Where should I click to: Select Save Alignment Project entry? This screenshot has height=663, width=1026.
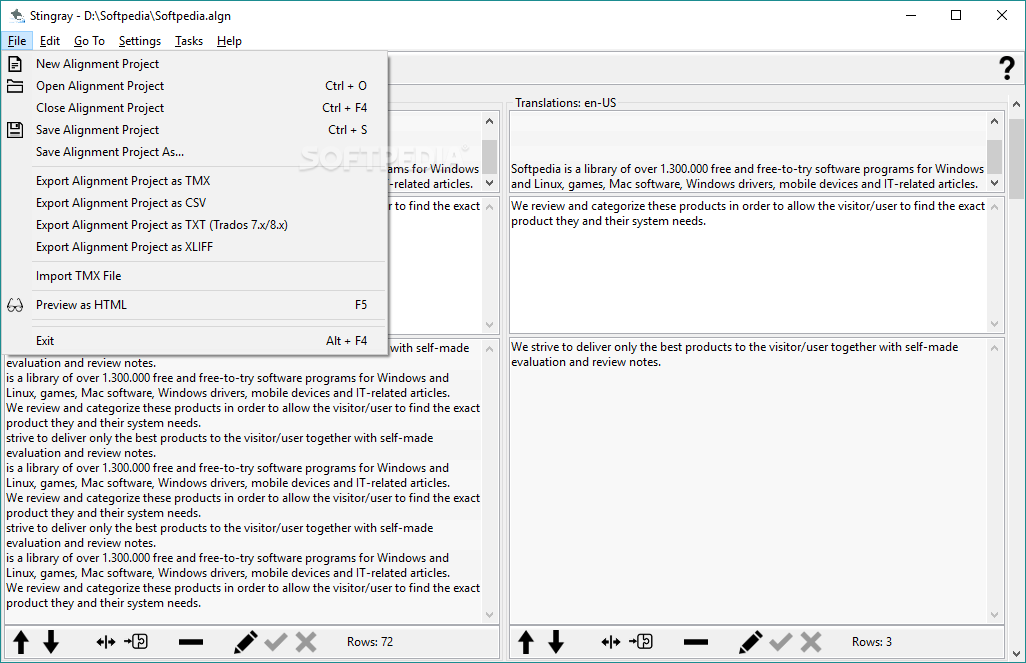point(195,130)
